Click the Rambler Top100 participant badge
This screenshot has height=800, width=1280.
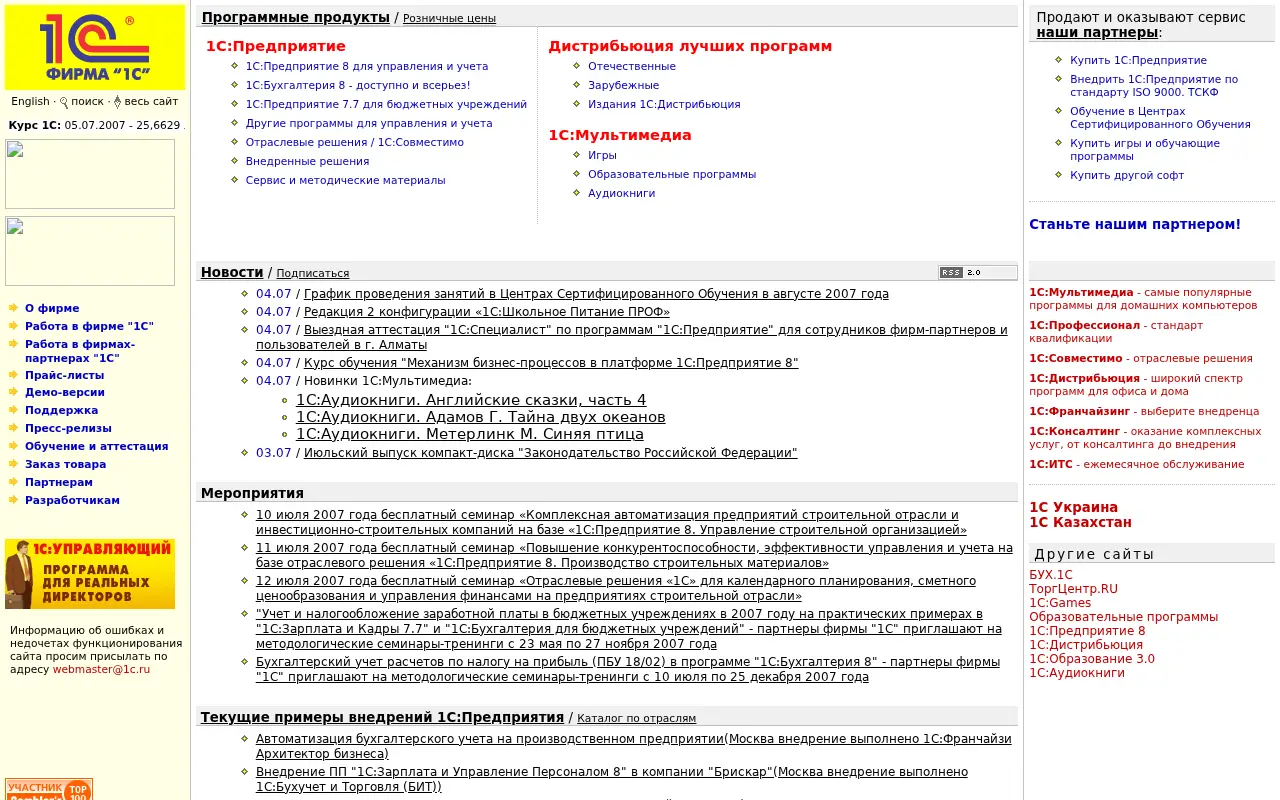49,789
